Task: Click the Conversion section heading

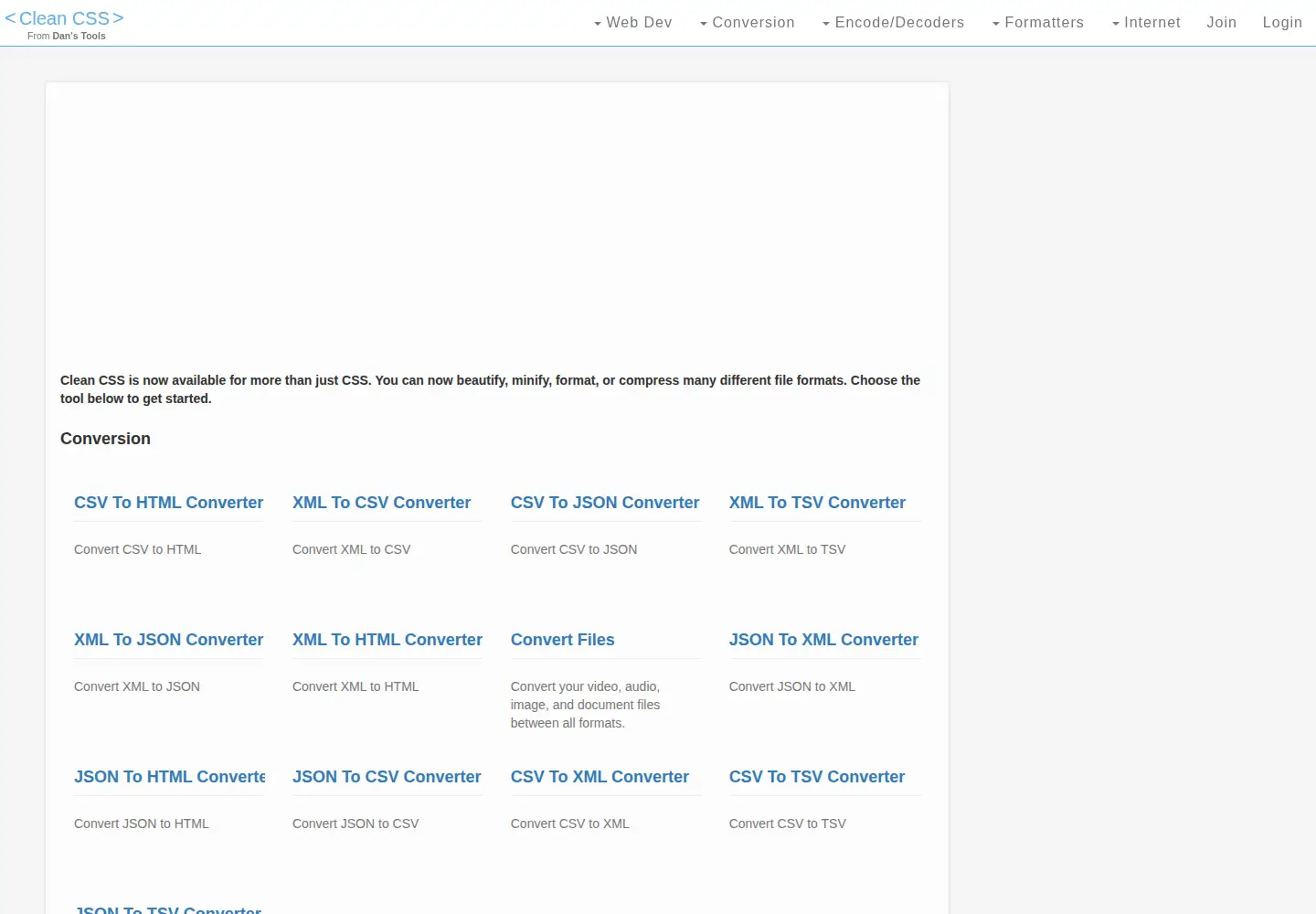Action: click(x=105, y=439)
